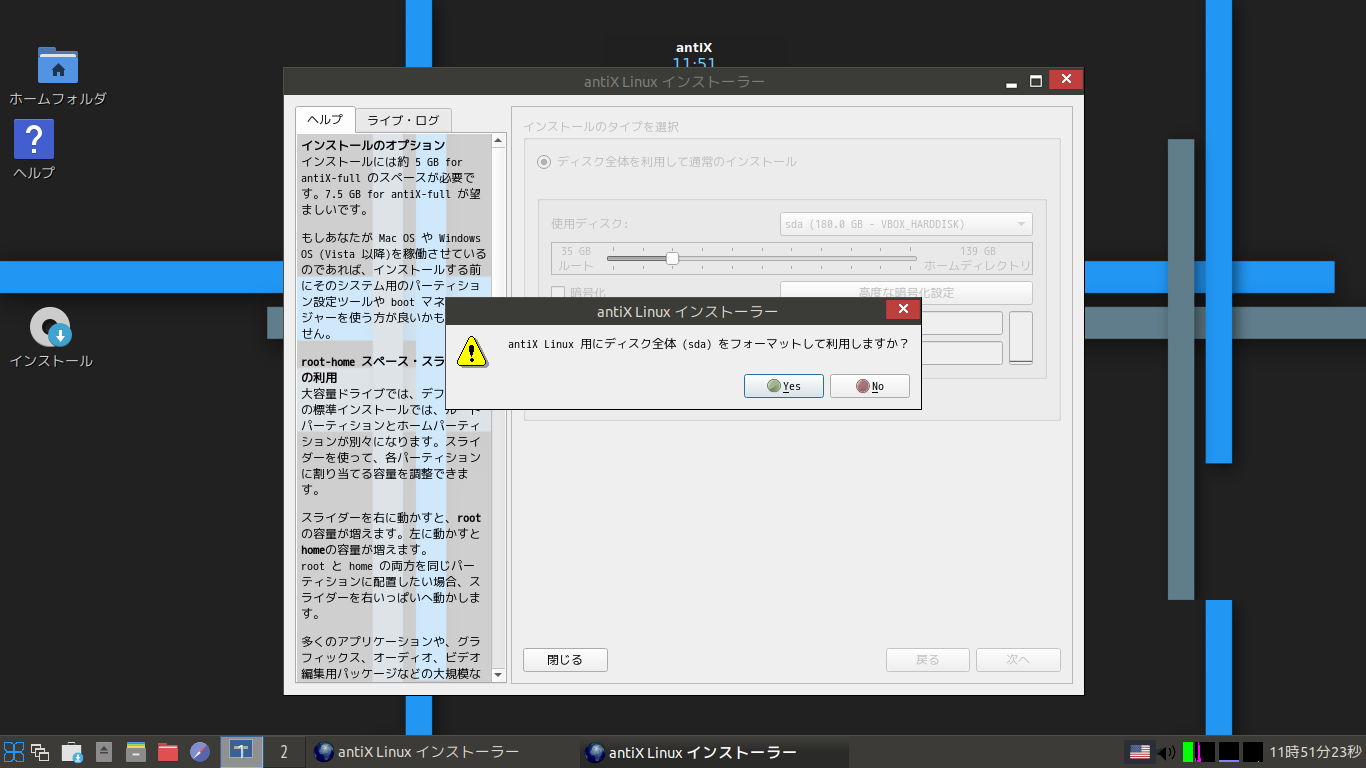Adjust the root/home partition slider handle
Screen dimensions: 1366x768
[x=672, y=258]
